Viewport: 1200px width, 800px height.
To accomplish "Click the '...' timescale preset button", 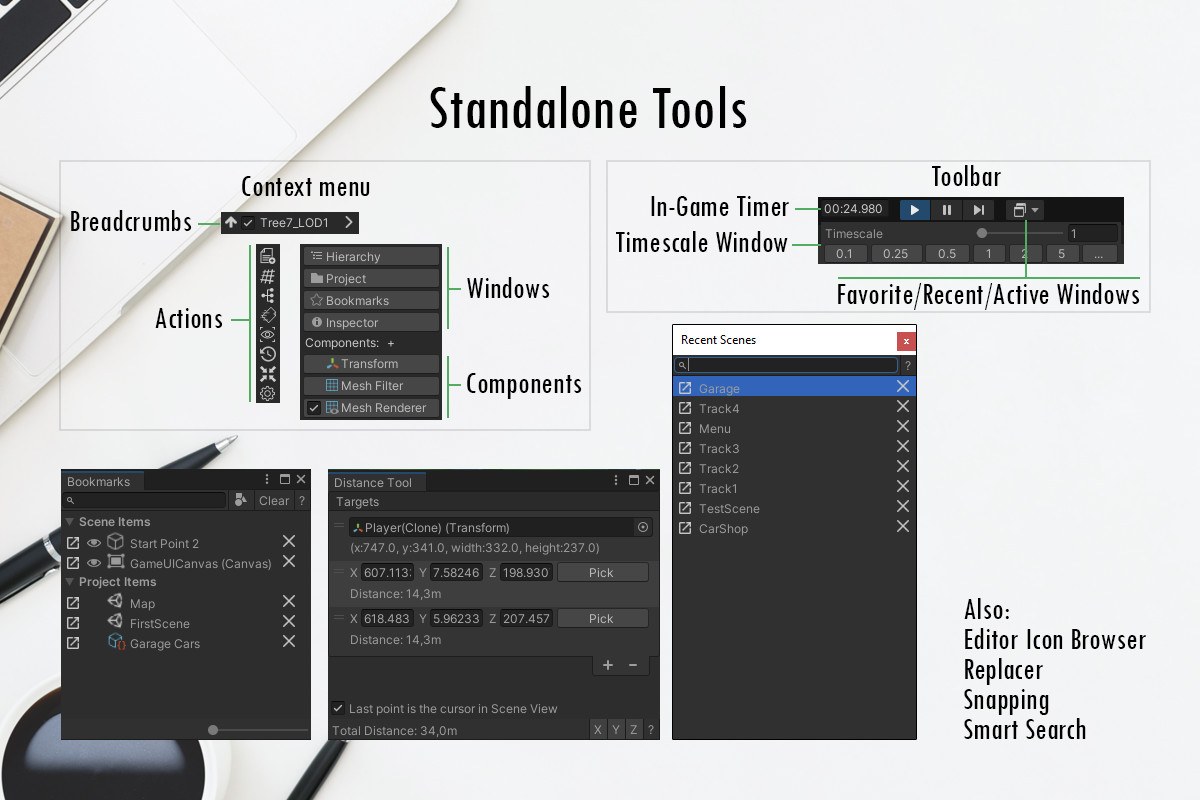I will click(x=1099, y=254).
